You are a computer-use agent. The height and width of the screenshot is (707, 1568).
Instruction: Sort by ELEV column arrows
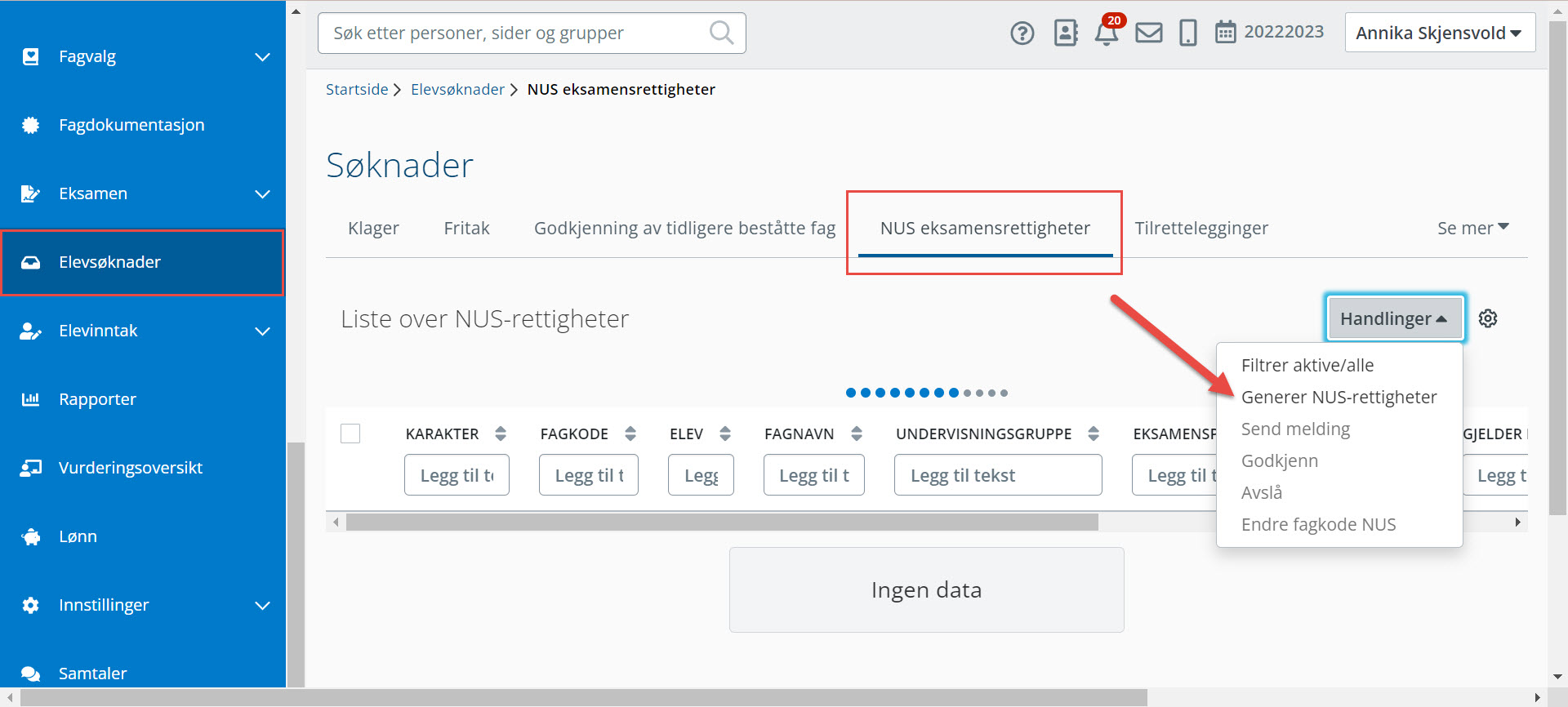[x=725, y=434]
